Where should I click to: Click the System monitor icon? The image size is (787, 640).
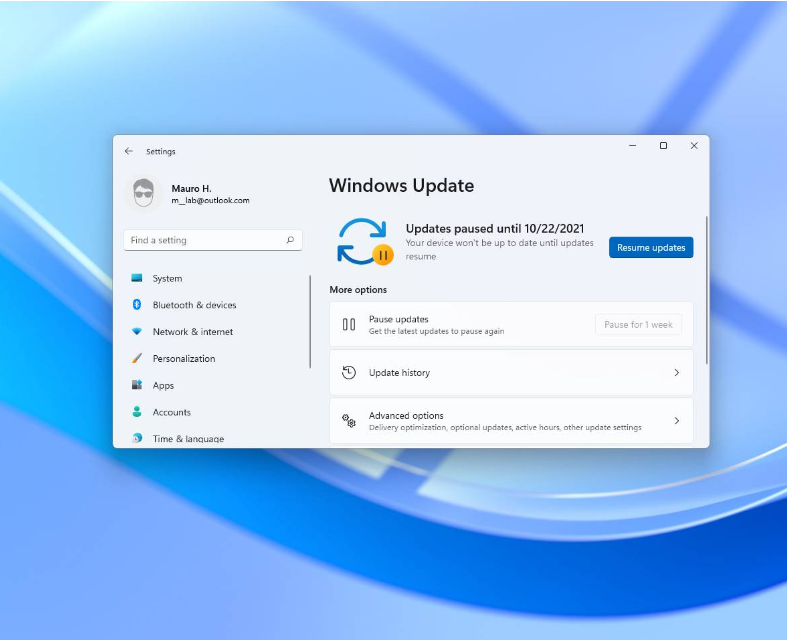pos(137,278)
